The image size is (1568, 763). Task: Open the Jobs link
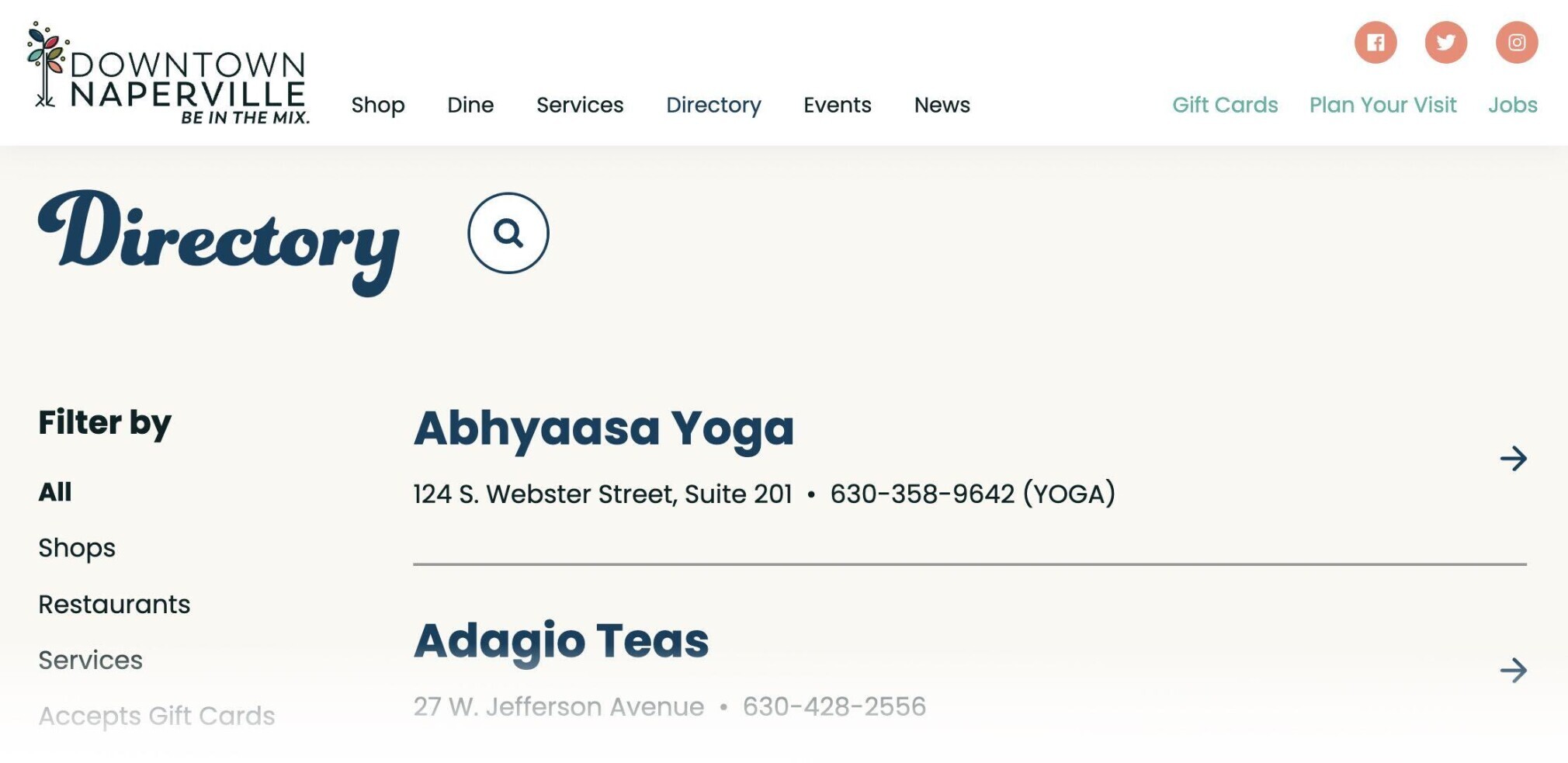click(x=1512, y=105)
